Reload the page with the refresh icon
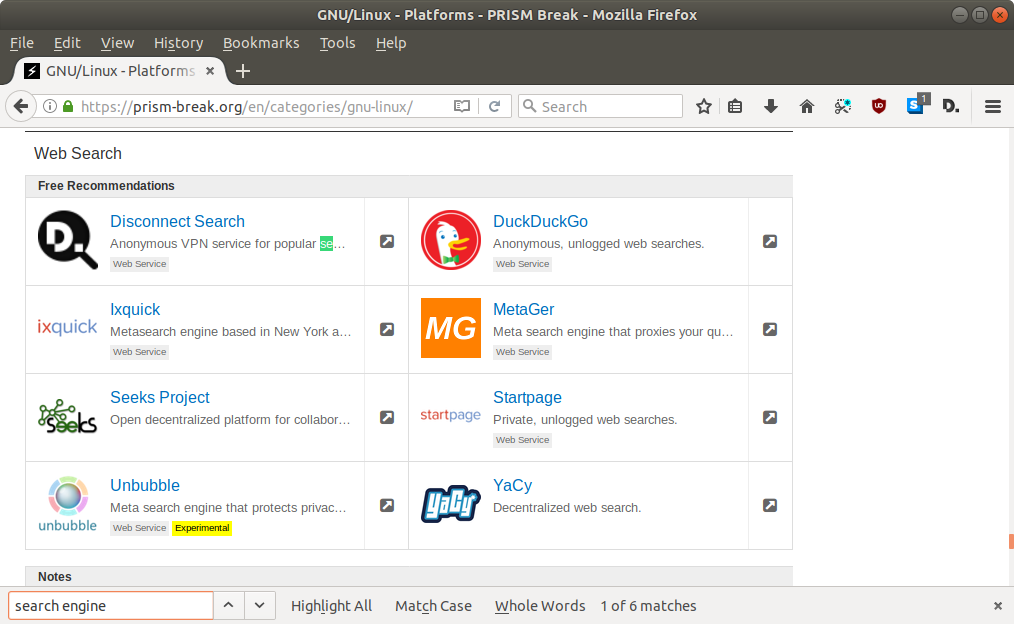 (x=495, y=106)
